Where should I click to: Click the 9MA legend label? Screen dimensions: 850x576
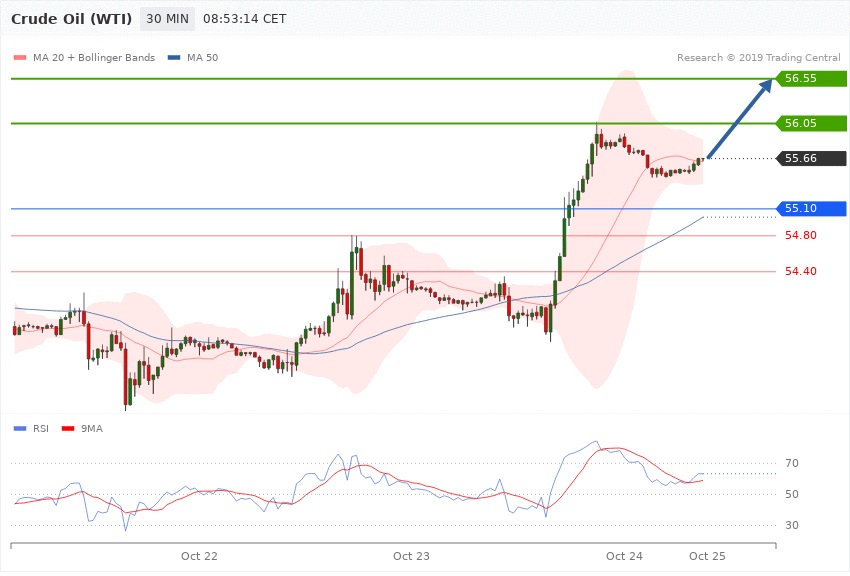pos(92,429)
